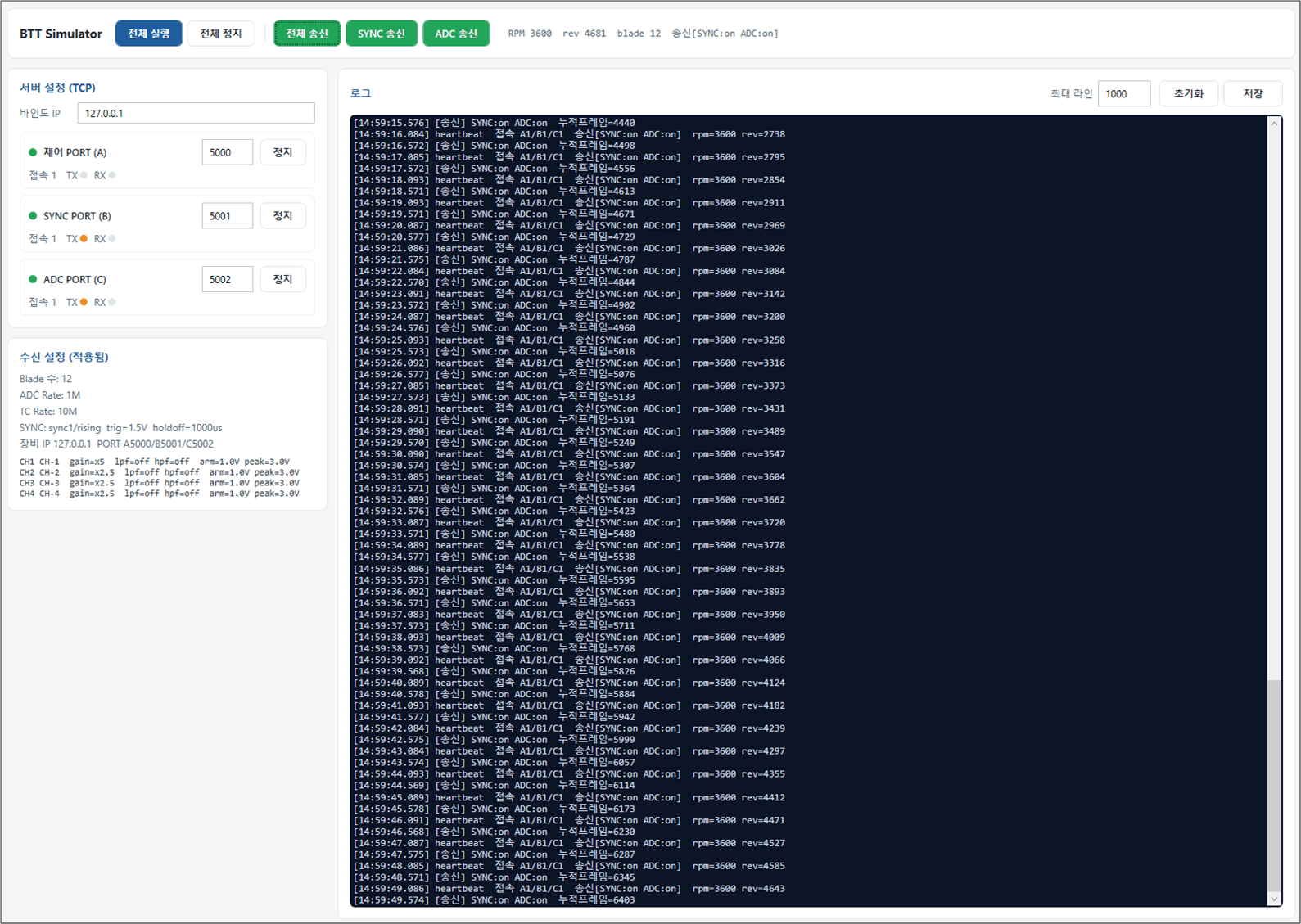Click the orange TX indicator of ADC PORT (C)
1301x924 pixels.
84,302
